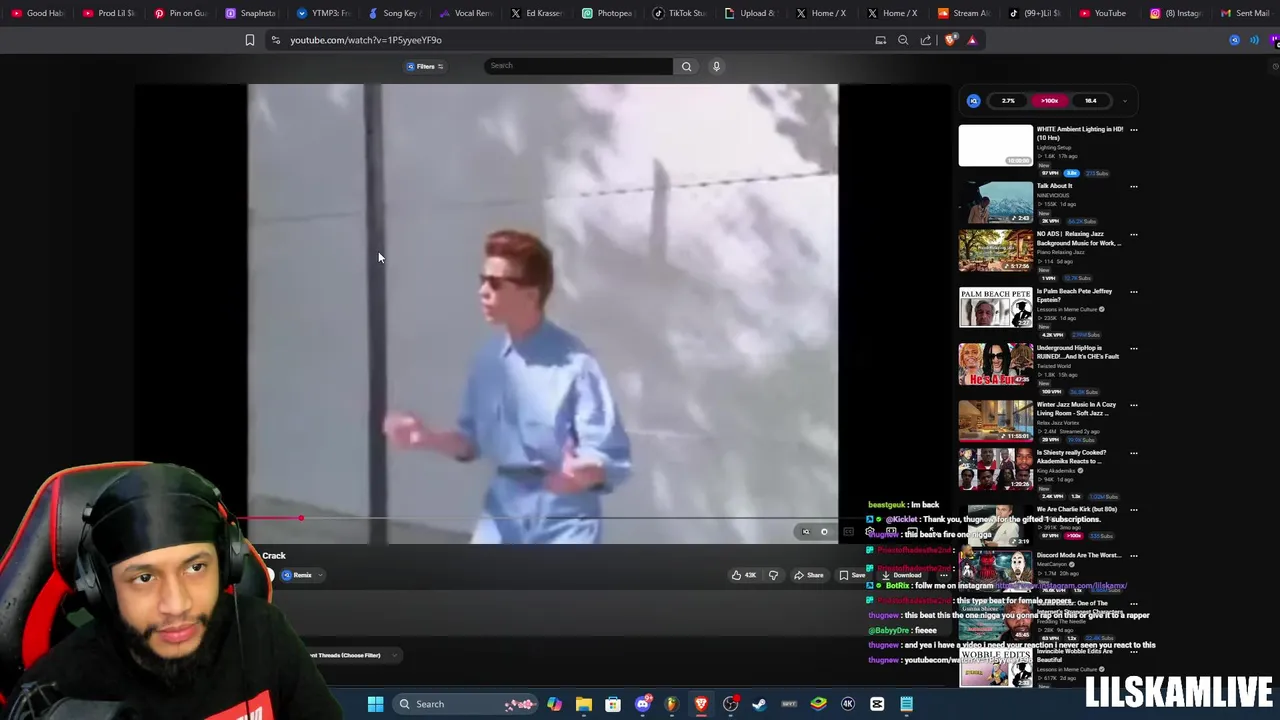Click the search magnifier button on YouTube
Screen dimensions: 1280x720
pyautogui.click(x=686, y=66)
